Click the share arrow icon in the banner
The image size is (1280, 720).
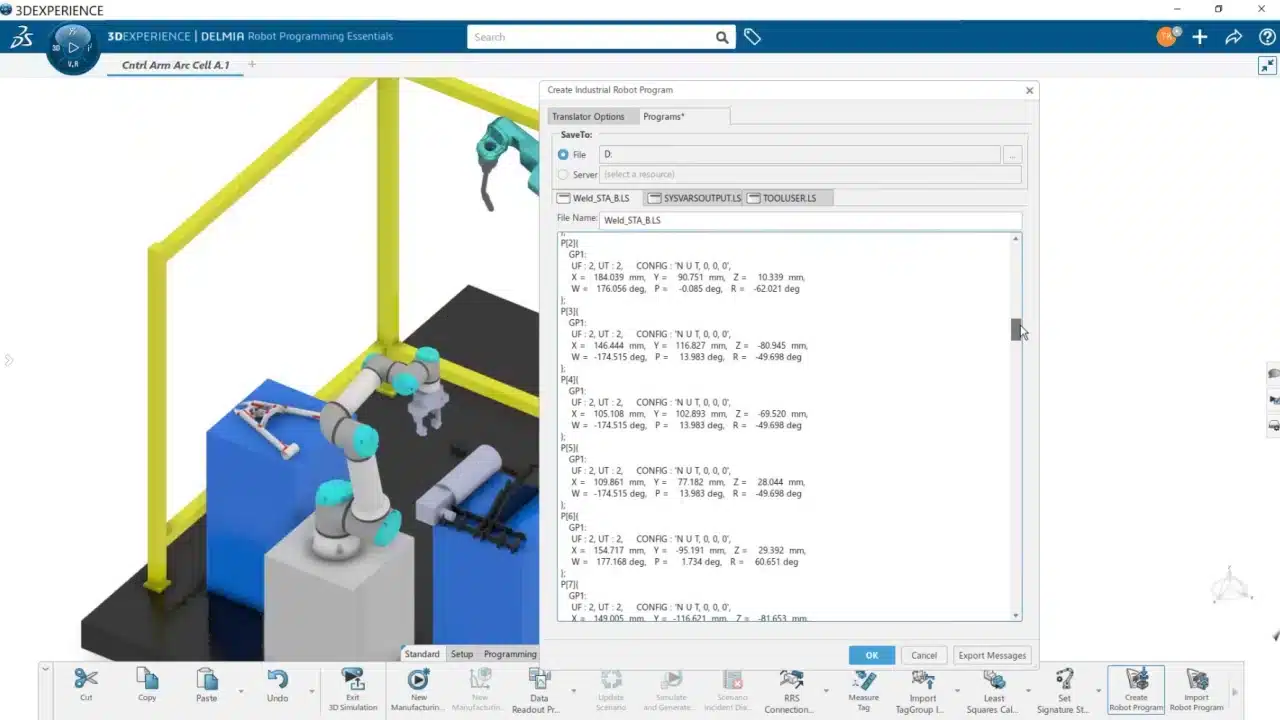point(1234,37)
